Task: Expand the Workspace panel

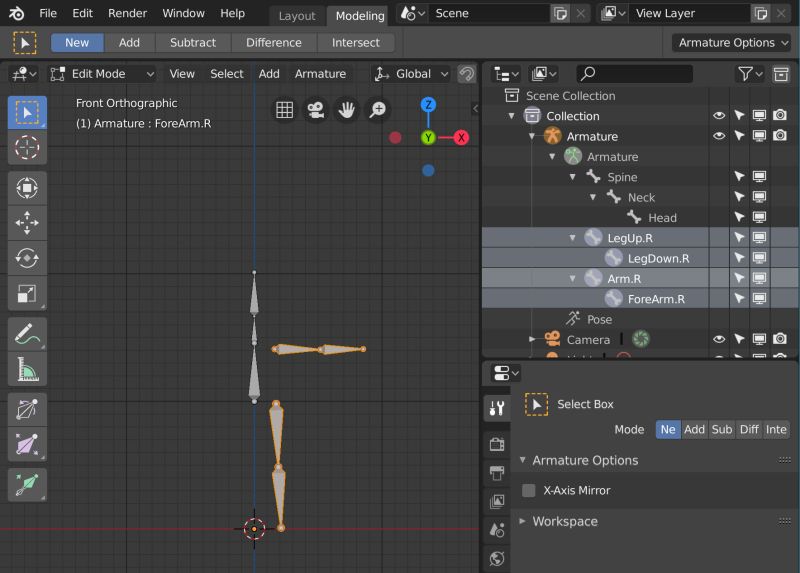Action: [x=522, y=521]
